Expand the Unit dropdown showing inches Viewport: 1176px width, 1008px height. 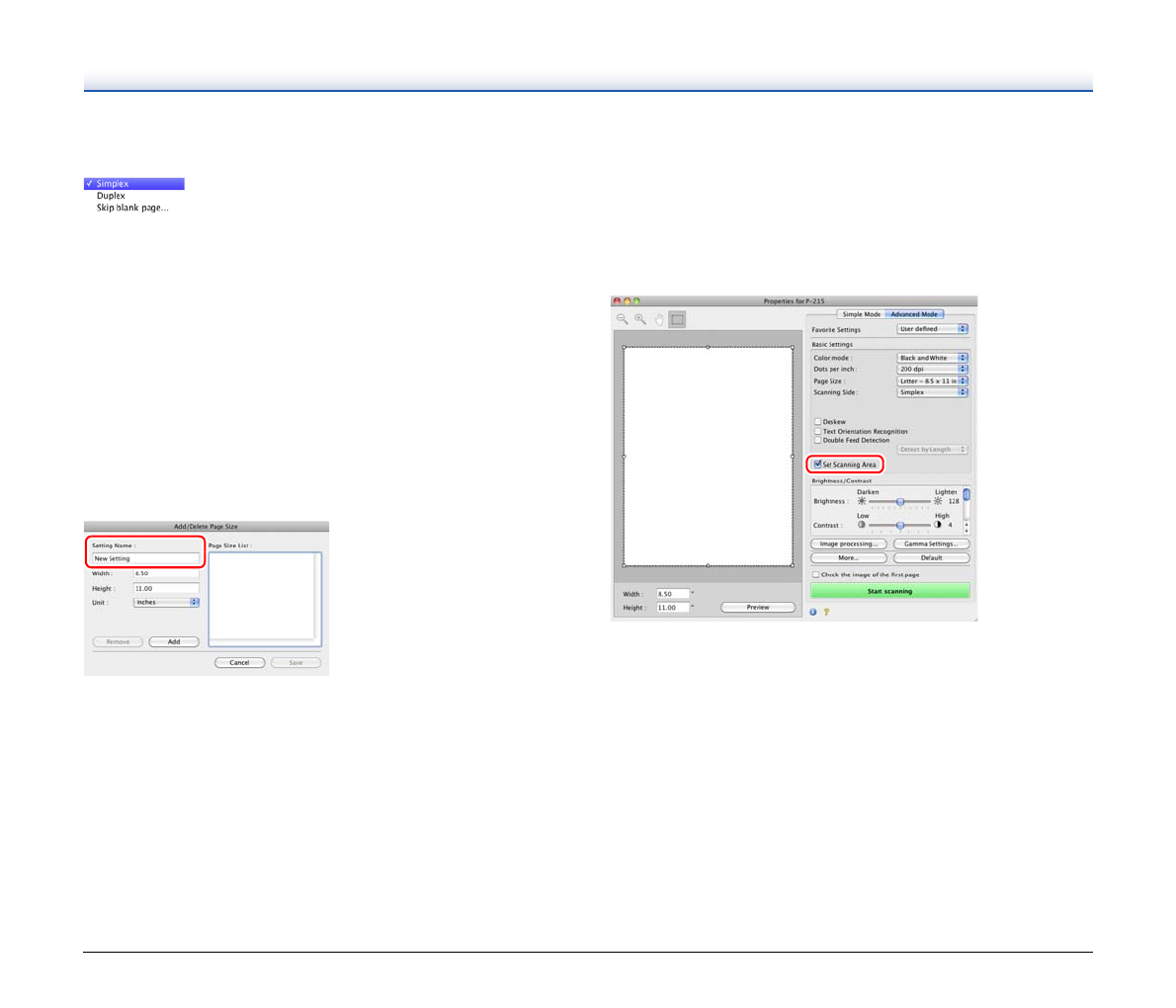166,602
